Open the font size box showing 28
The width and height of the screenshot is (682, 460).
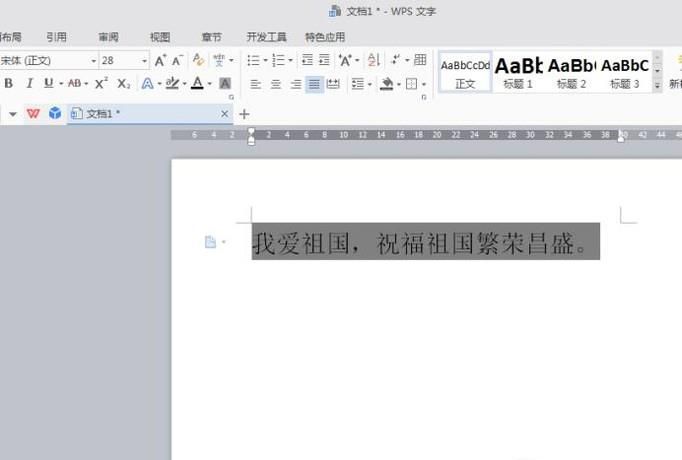(124, 60)
